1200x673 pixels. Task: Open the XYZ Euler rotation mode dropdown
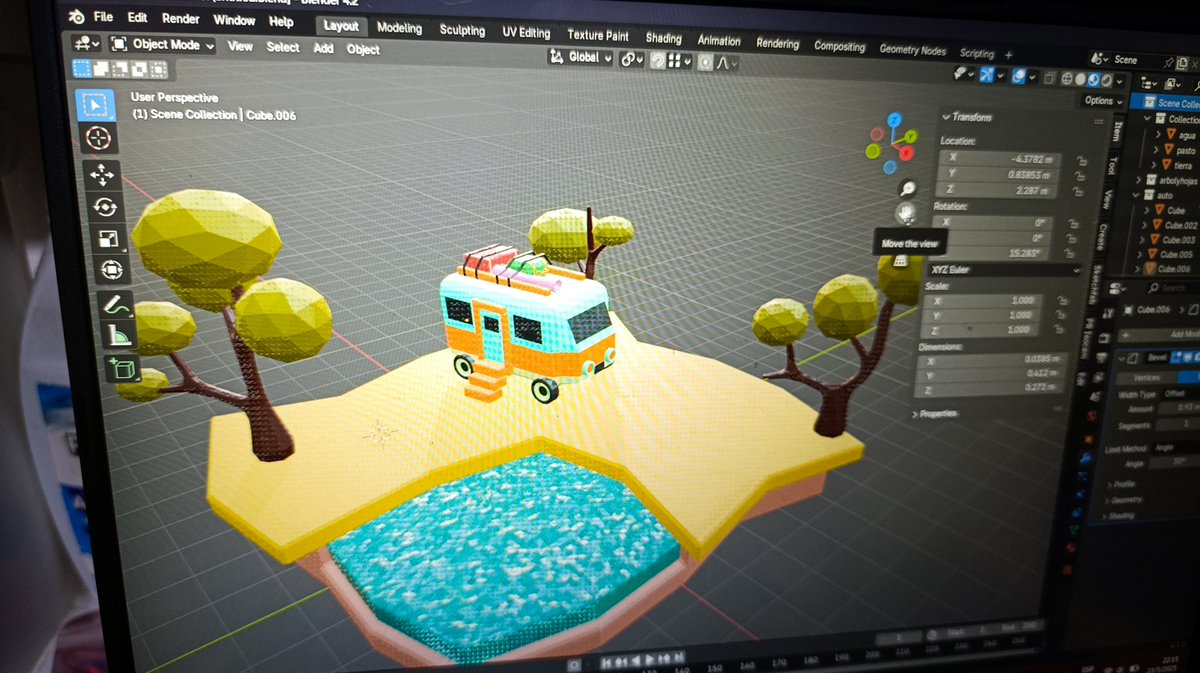(x=1003, y=270)
